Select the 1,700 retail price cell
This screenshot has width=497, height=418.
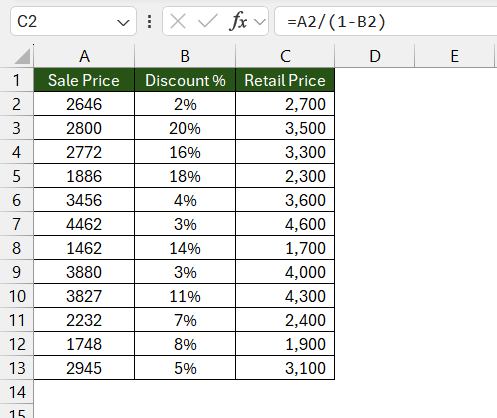coord(285,248)
